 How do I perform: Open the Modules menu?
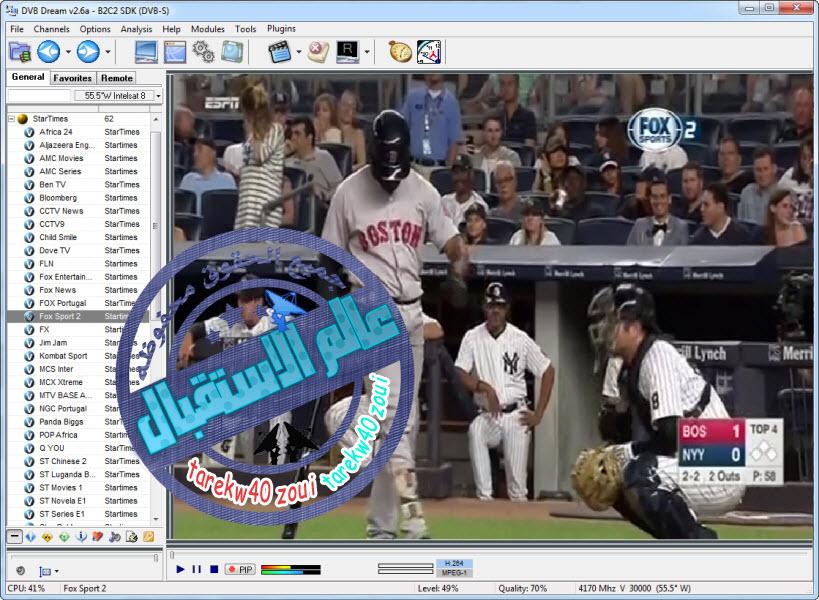click(x=207, y=29)
